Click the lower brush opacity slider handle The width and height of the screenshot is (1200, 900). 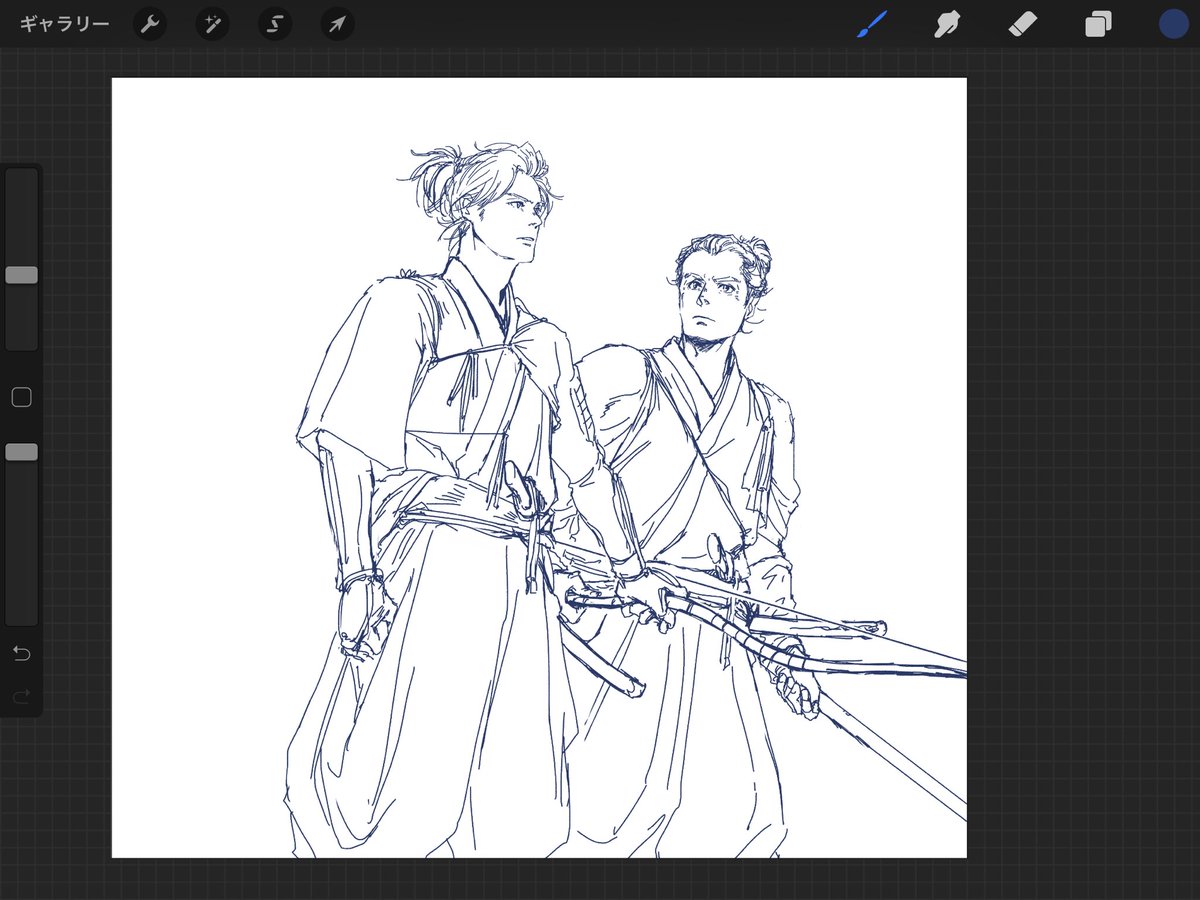pyautogui.click(x=21, y=453)
